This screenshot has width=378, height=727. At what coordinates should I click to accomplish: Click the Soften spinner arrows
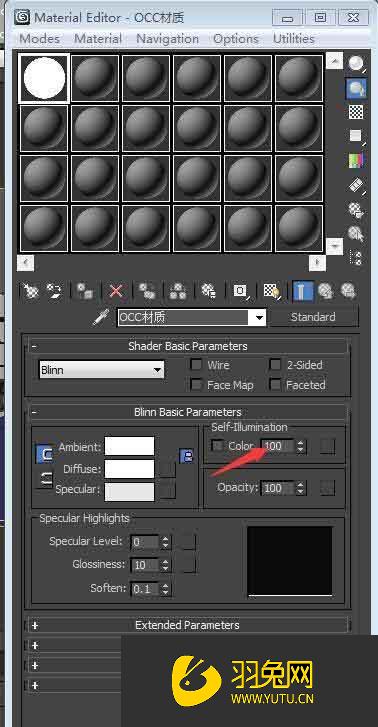point(166,589)
